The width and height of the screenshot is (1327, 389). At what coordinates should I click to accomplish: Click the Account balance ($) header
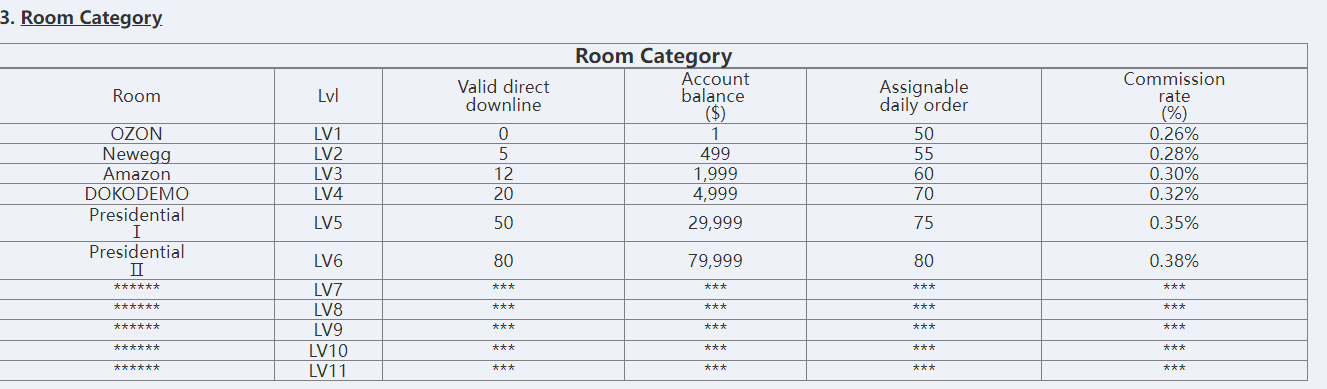tap(715, 96)
